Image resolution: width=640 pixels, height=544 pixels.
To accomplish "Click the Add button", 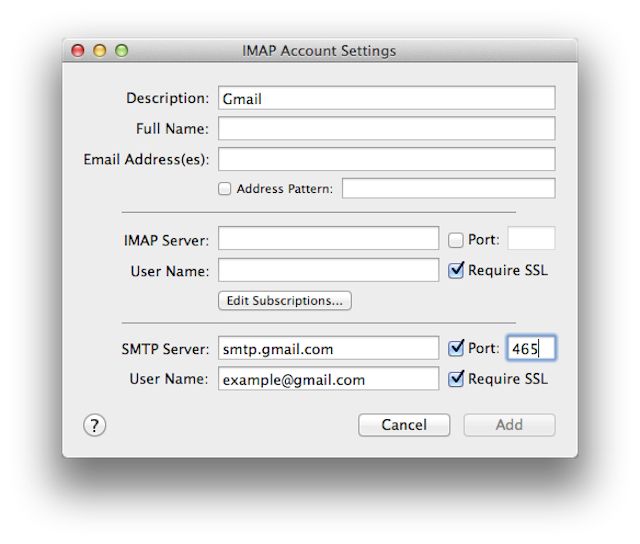I will (509, 425).
